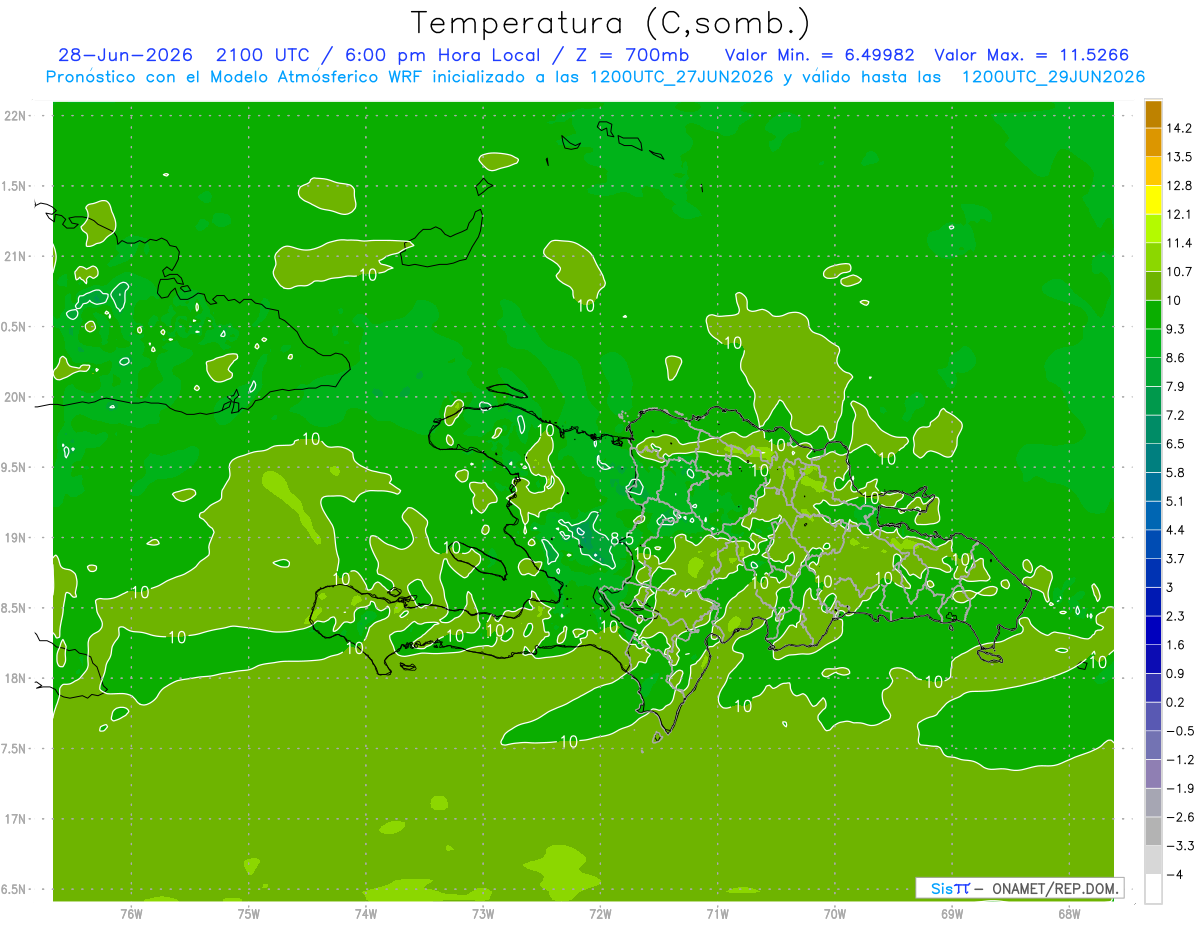The width and height of the screenshot is (1200, 927).
Task: Click the "-0.5" colorbar value
Action: coord(1178,731)
